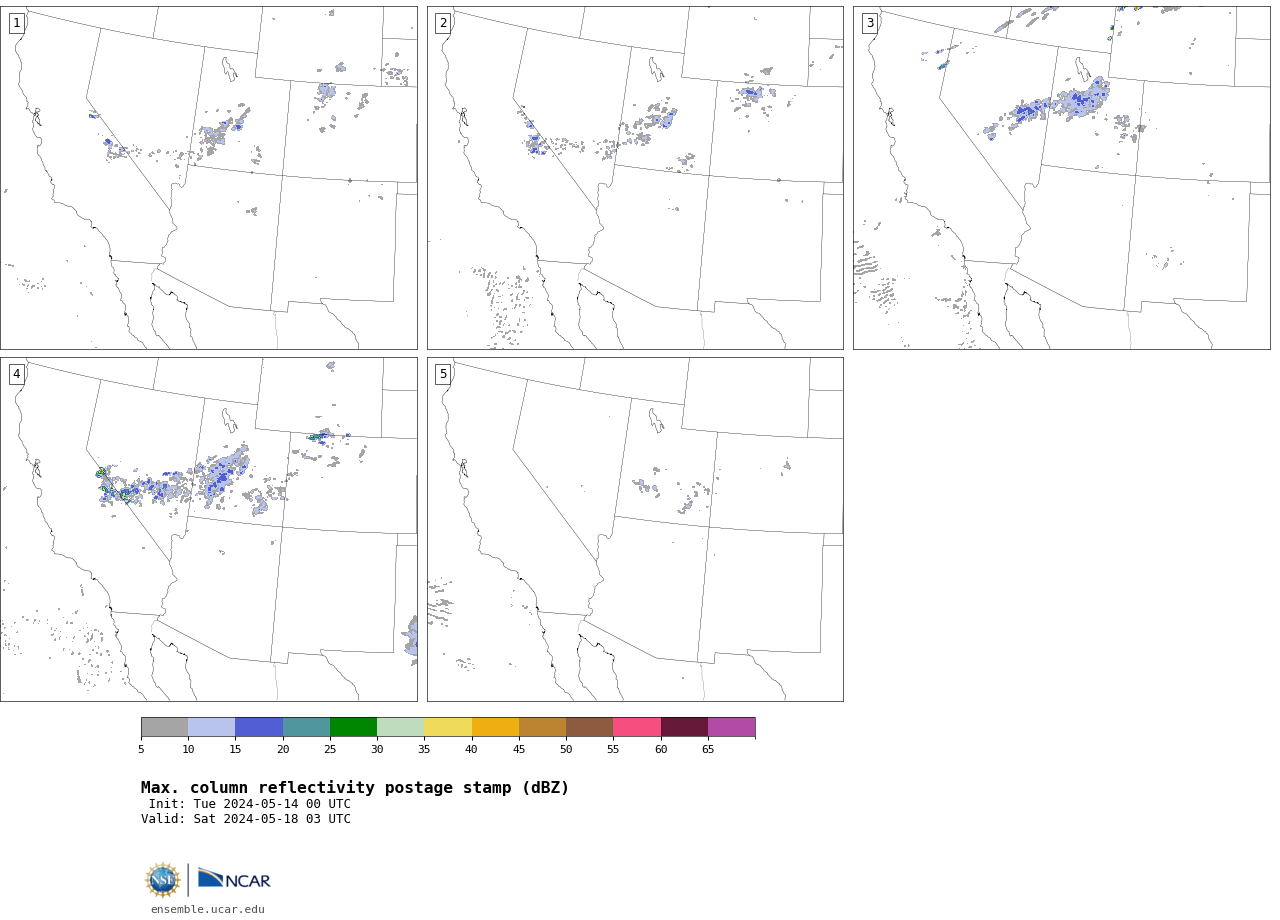
Task: Click the yellow 35-40 dBZ swatch
Action: [x=448, y=727]
